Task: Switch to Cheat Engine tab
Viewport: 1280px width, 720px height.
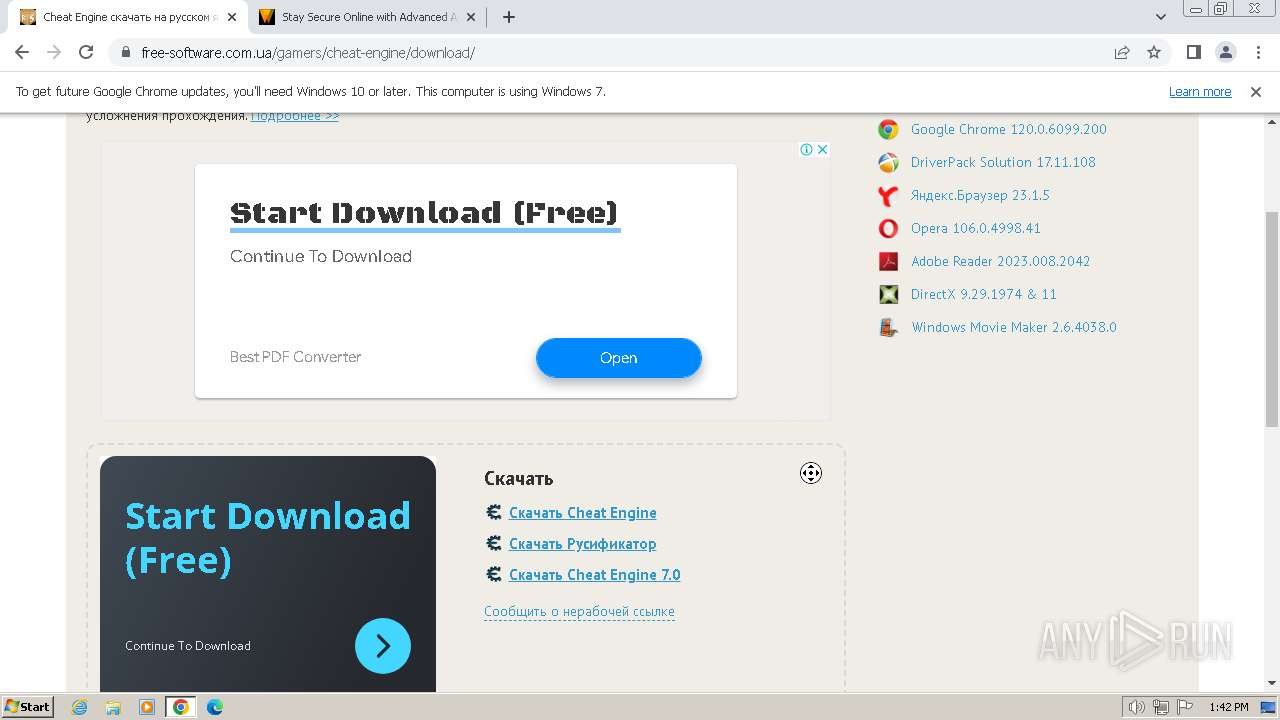Action: (x=129, y=17)
